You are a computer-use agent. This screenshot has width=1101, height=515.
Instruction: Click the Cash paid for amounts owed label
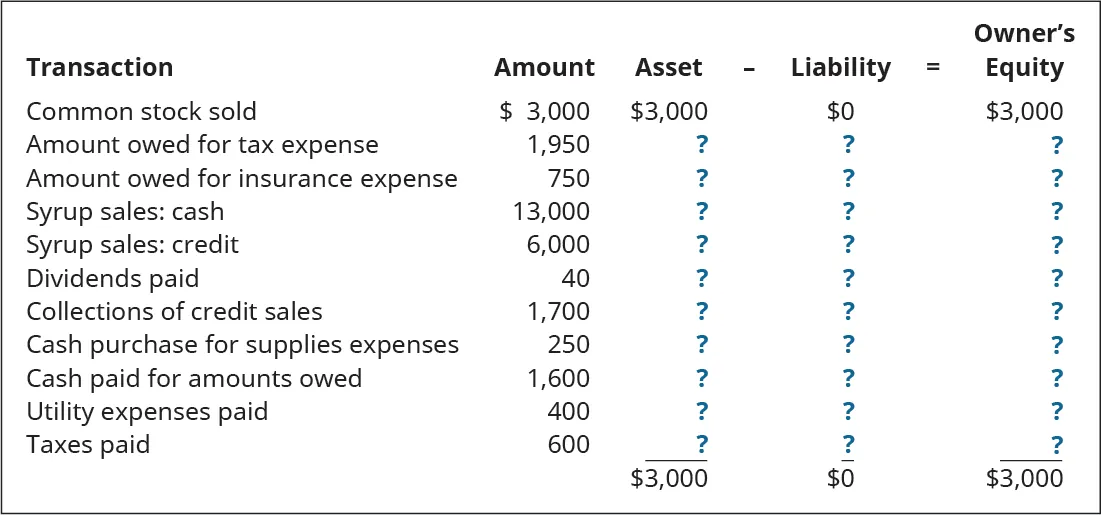pyautogui.click(x=194, y=378)
